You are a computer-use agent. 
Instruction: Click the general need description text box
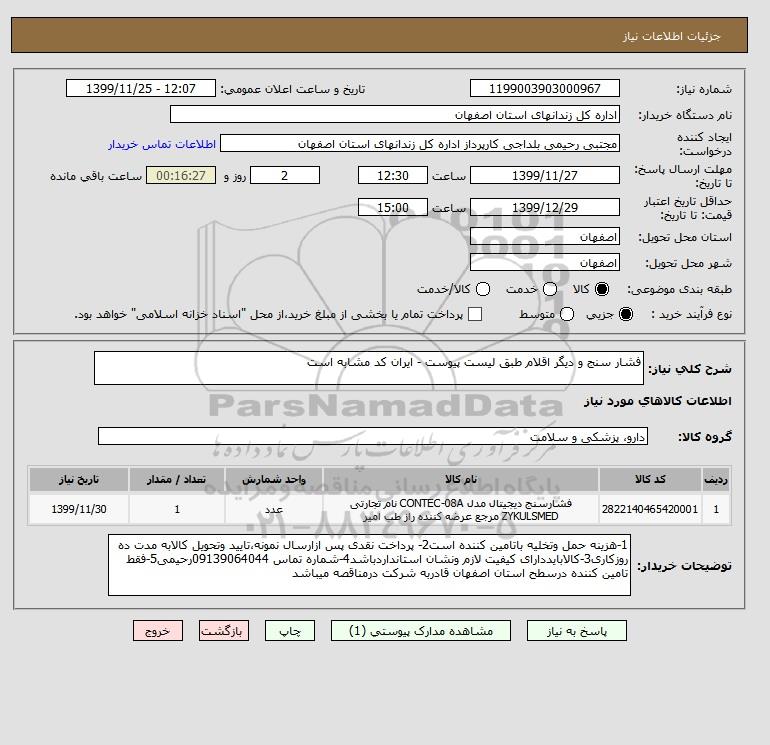click(x=369, y=368)
